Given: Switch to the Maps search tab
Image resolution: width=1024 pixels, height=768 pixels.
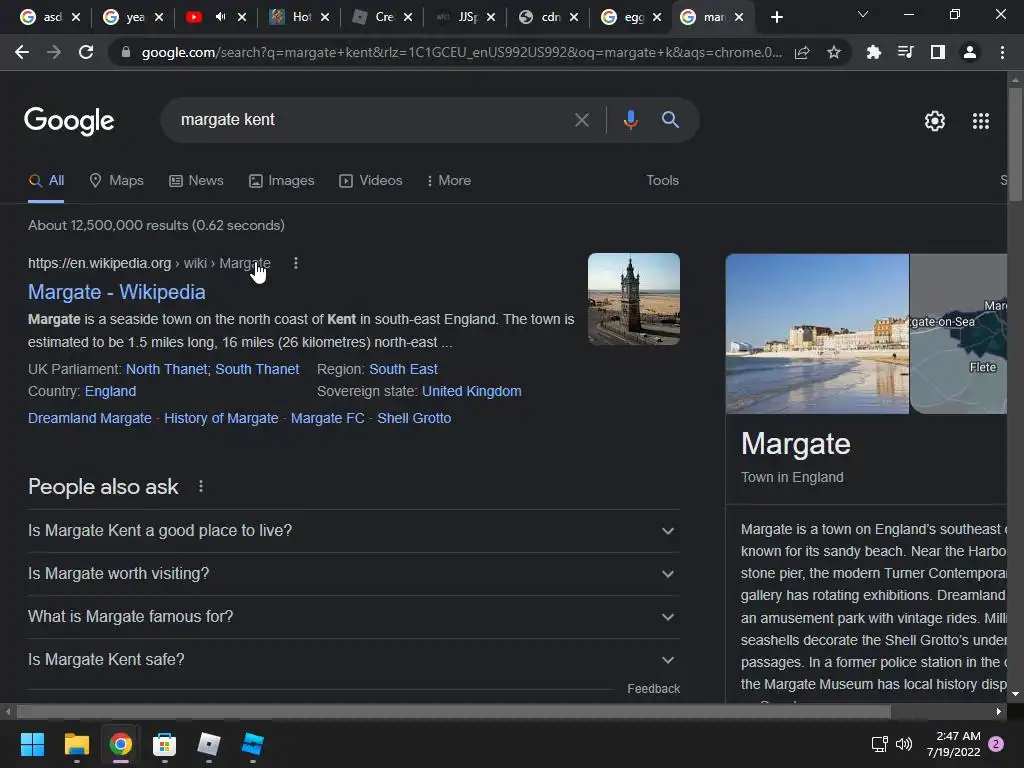Looking at the screenshot, I should point(116,180).
